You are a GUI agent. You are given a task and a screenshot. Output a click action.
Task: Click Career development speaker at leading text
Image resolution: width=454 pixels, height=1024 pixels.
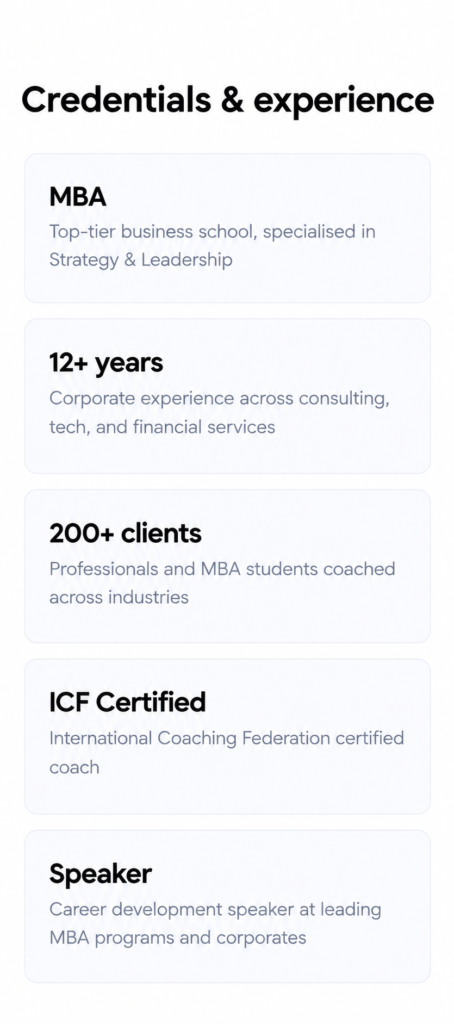click(x=216, y=910)
